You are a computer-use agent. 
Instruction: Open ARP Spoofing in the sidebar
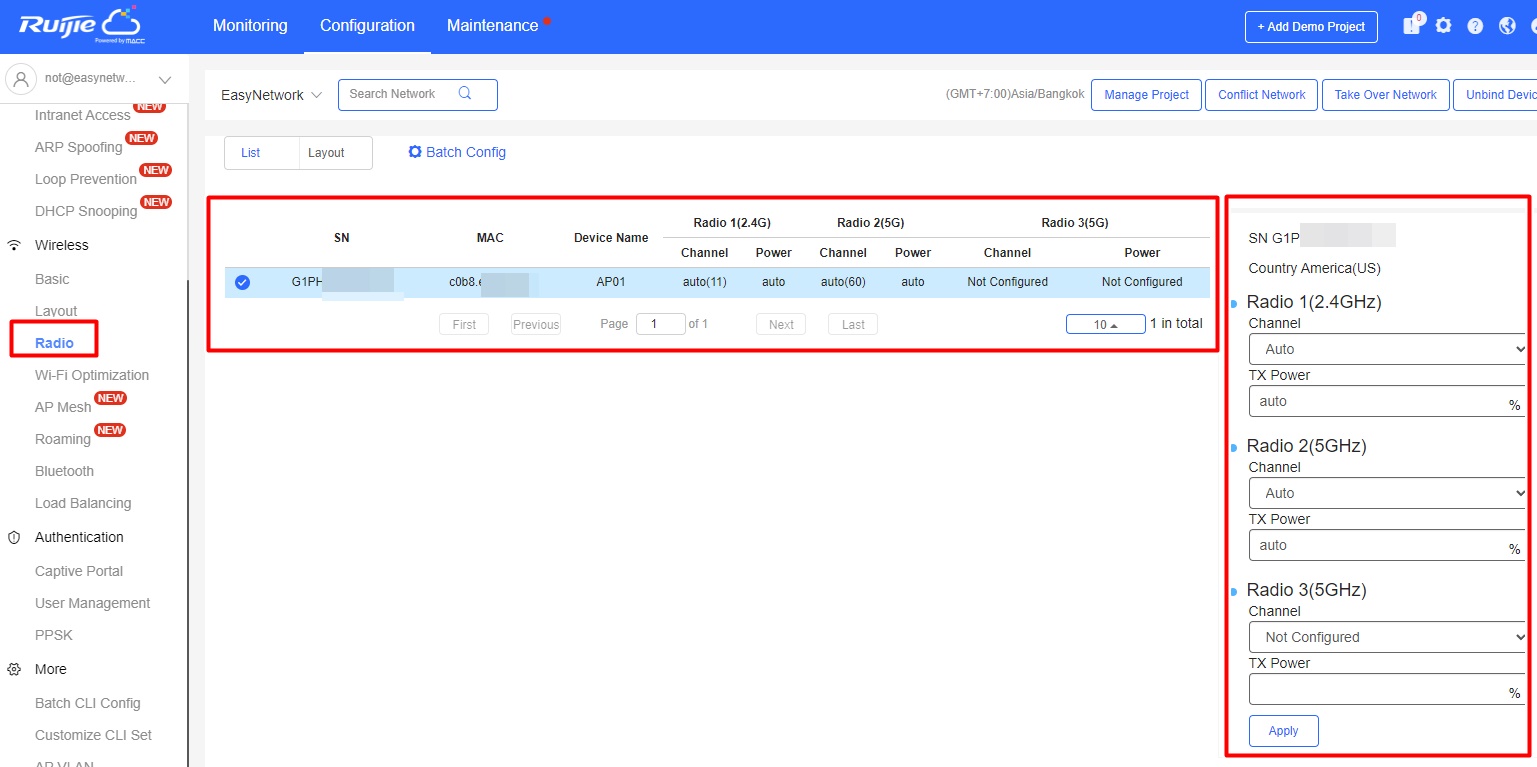tap(79, 147)
